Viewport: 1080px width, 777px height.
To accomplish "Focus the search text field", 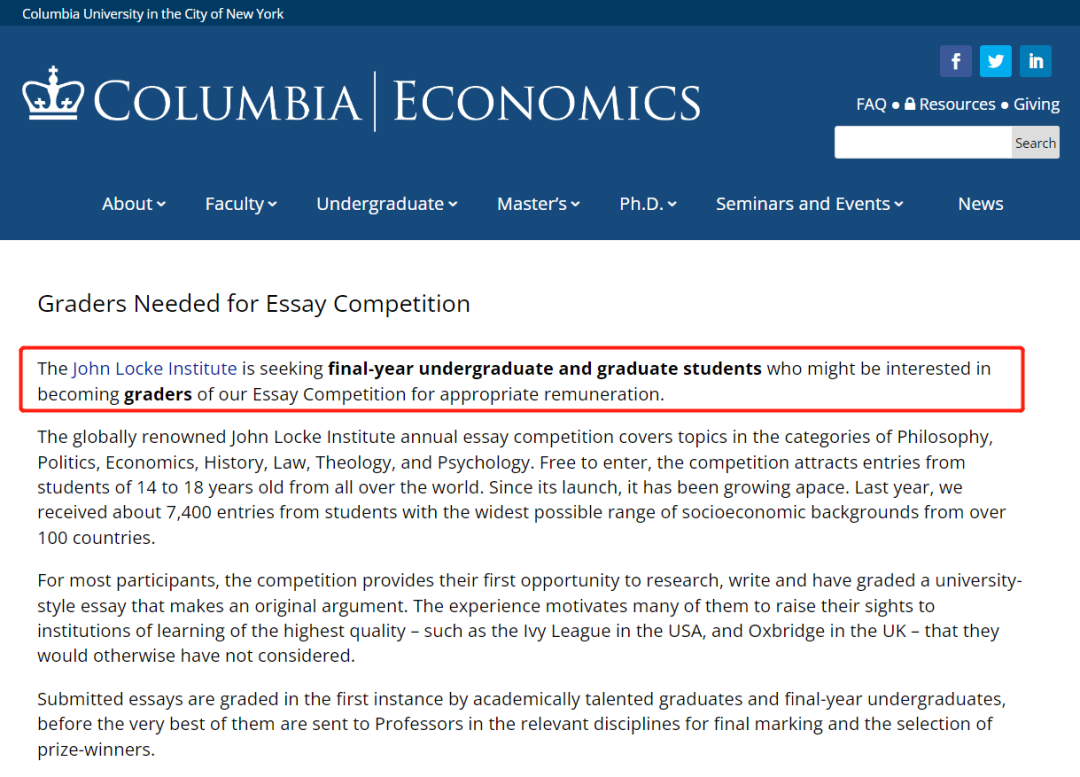I will tap(923, 143).
